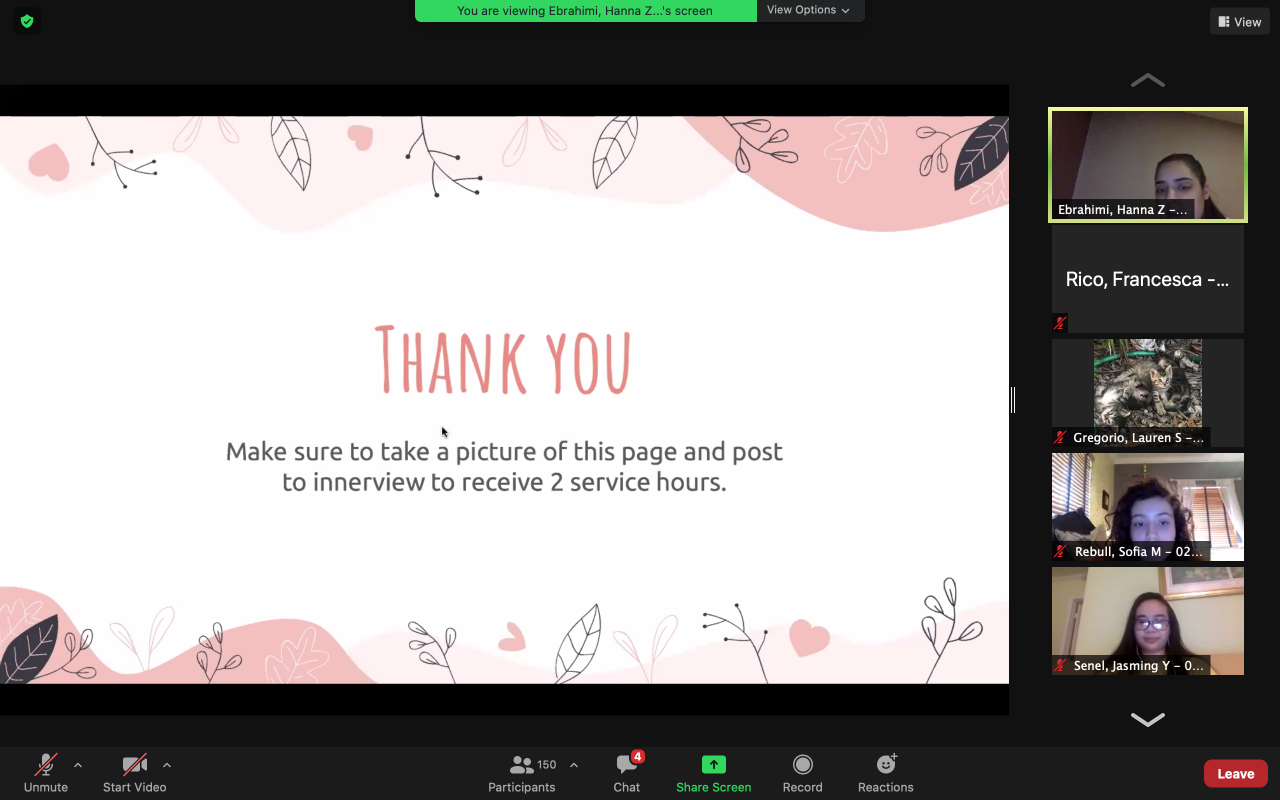The width and height of the screenshot is (1280, 800).
Task: Click the participant count 150
Action: 547,765
